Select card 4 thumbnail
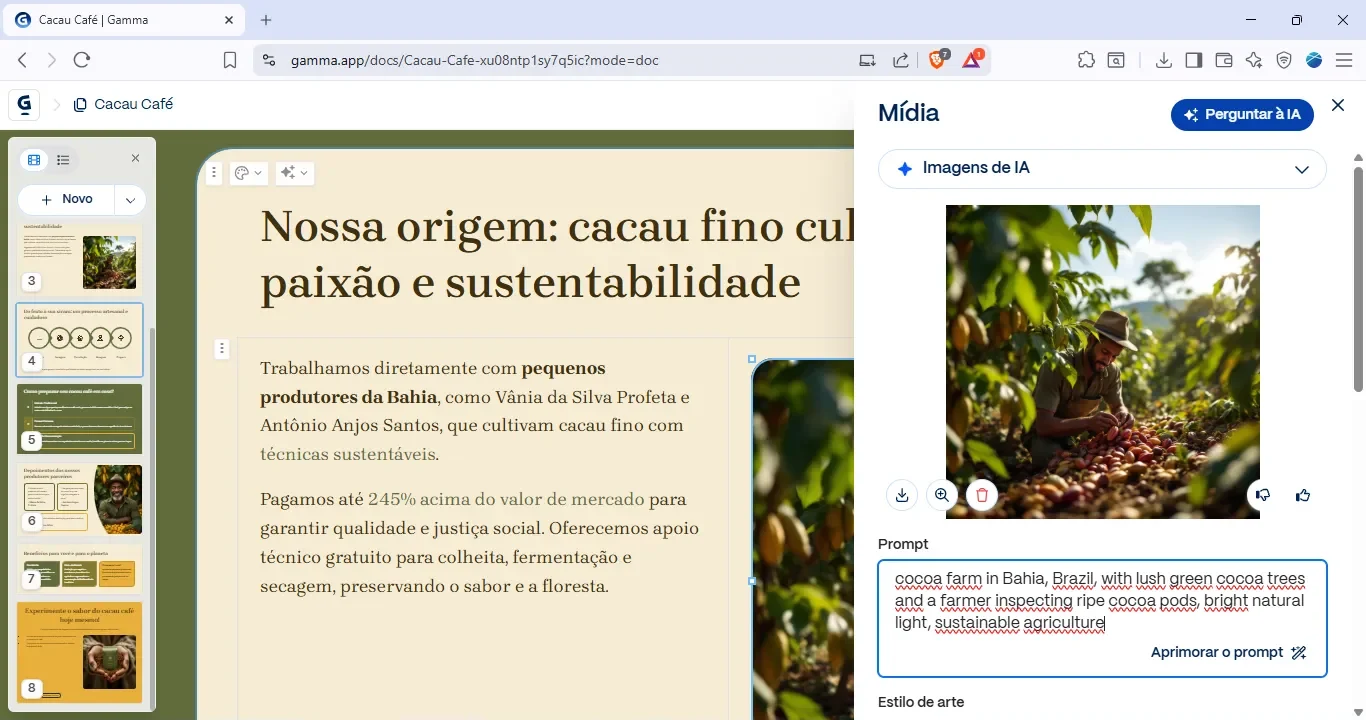 [80, 340]
